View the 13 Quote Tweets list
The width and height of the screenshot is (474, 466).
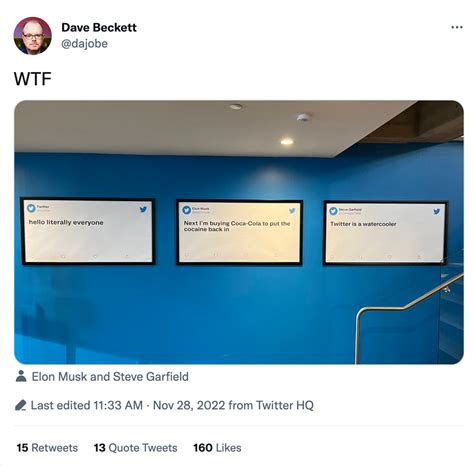tap(135, 448)
